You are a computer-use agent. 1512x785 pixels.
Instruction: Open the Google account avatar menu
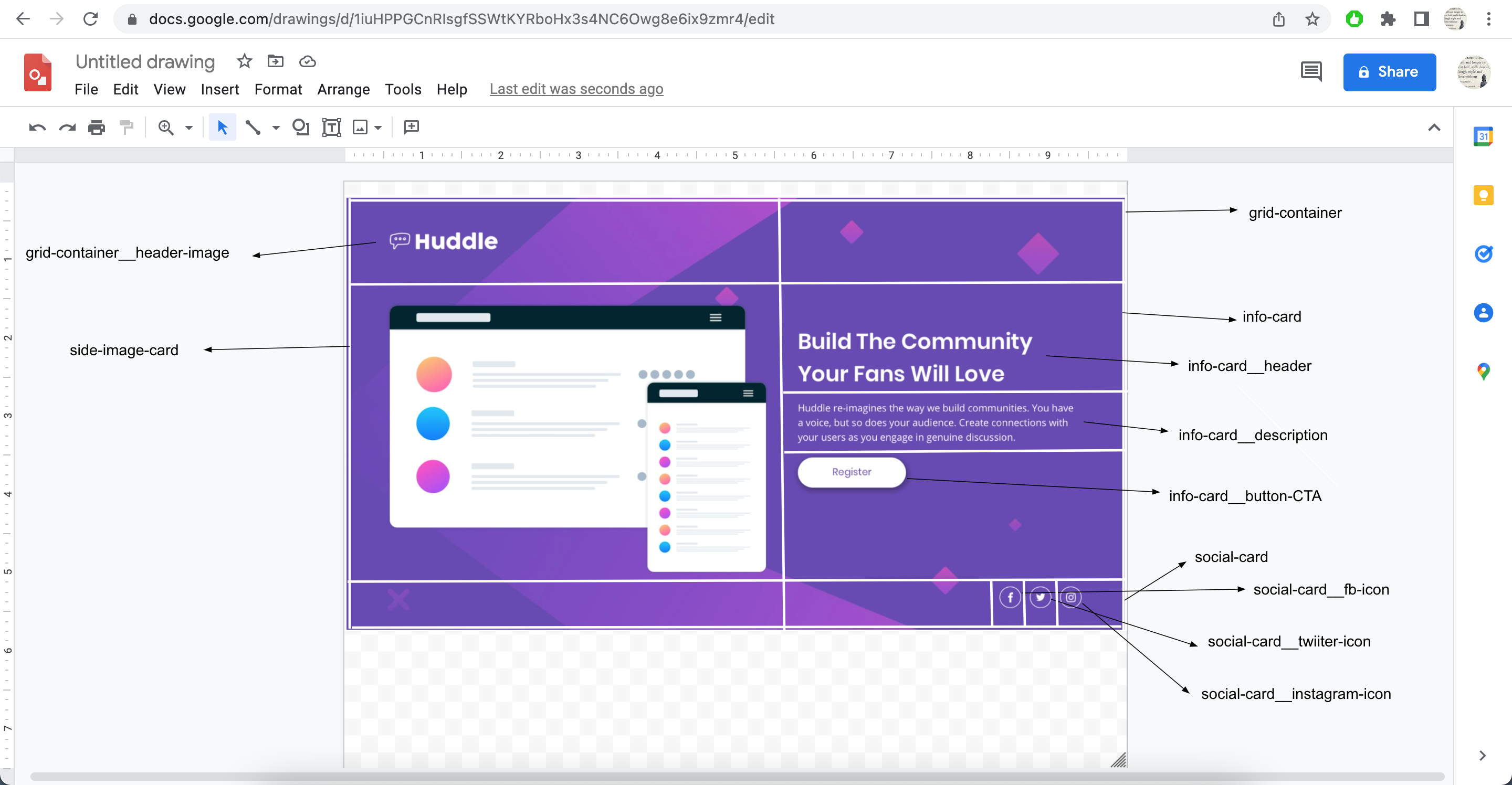click(x=1473, y=72)
